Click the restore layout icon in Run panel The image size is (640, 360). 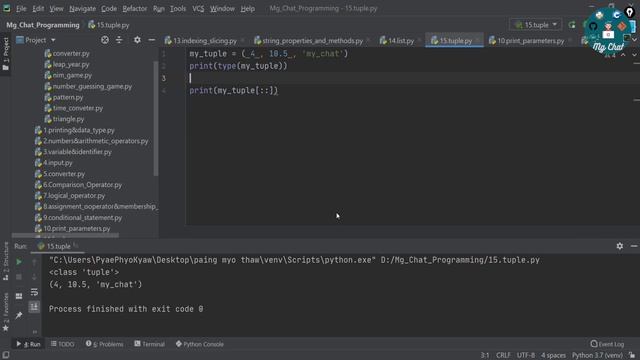(19, 296)
